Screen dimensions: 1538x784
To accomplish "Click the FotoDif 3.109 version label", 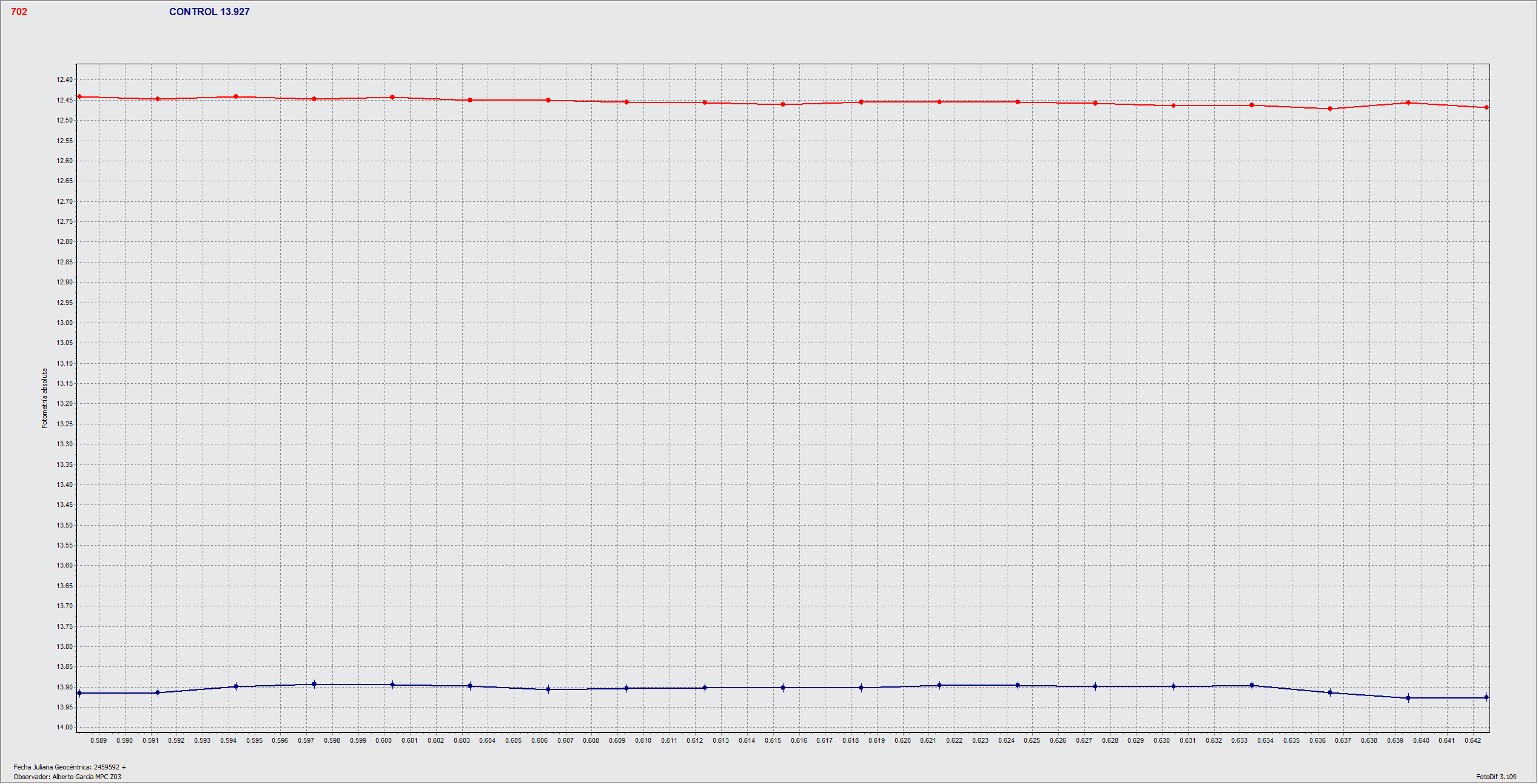I will pyautogui.click(x=1496, y=777).
